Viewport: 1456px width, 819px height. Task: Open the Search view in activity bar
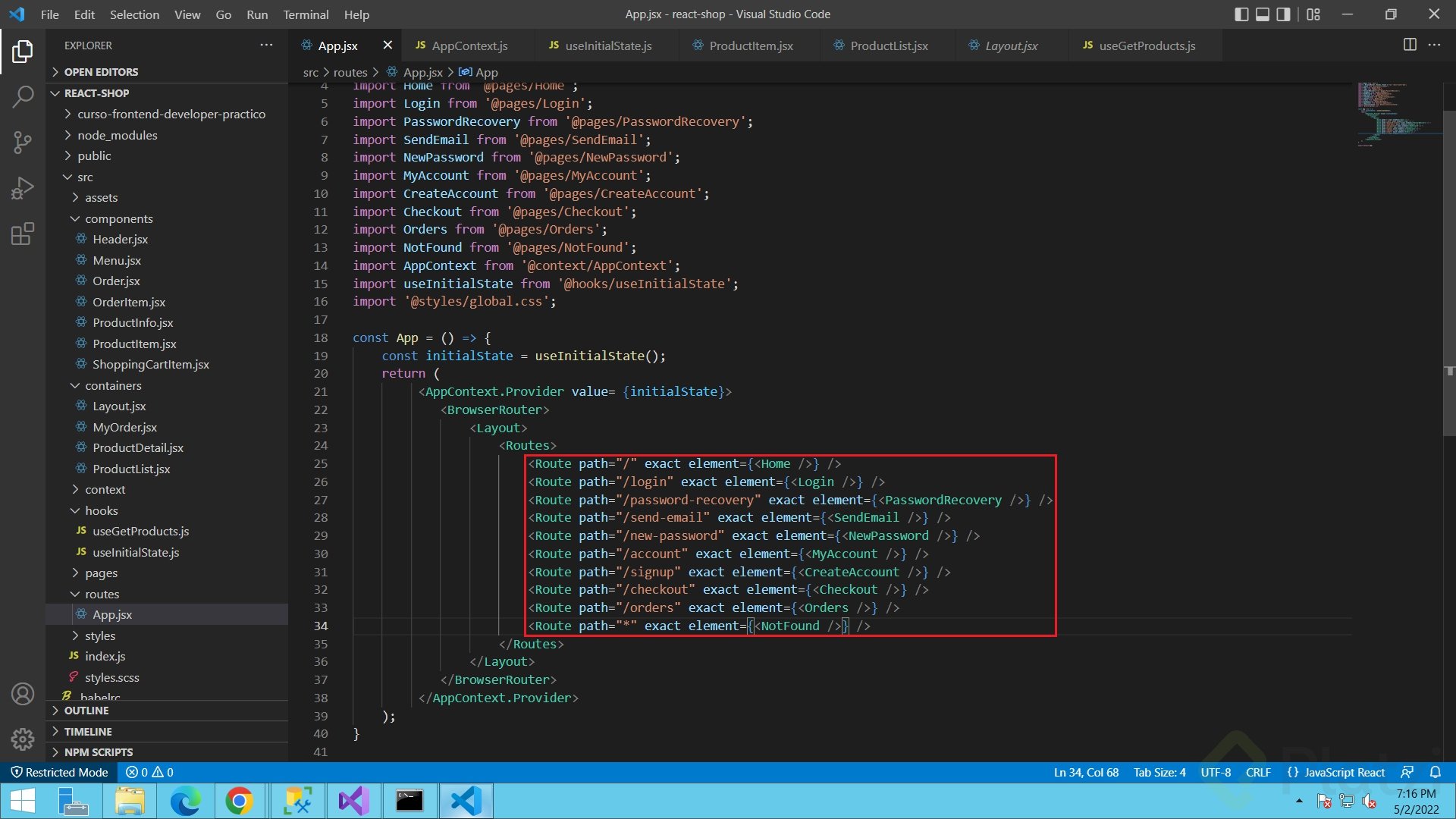coord(23,96)
